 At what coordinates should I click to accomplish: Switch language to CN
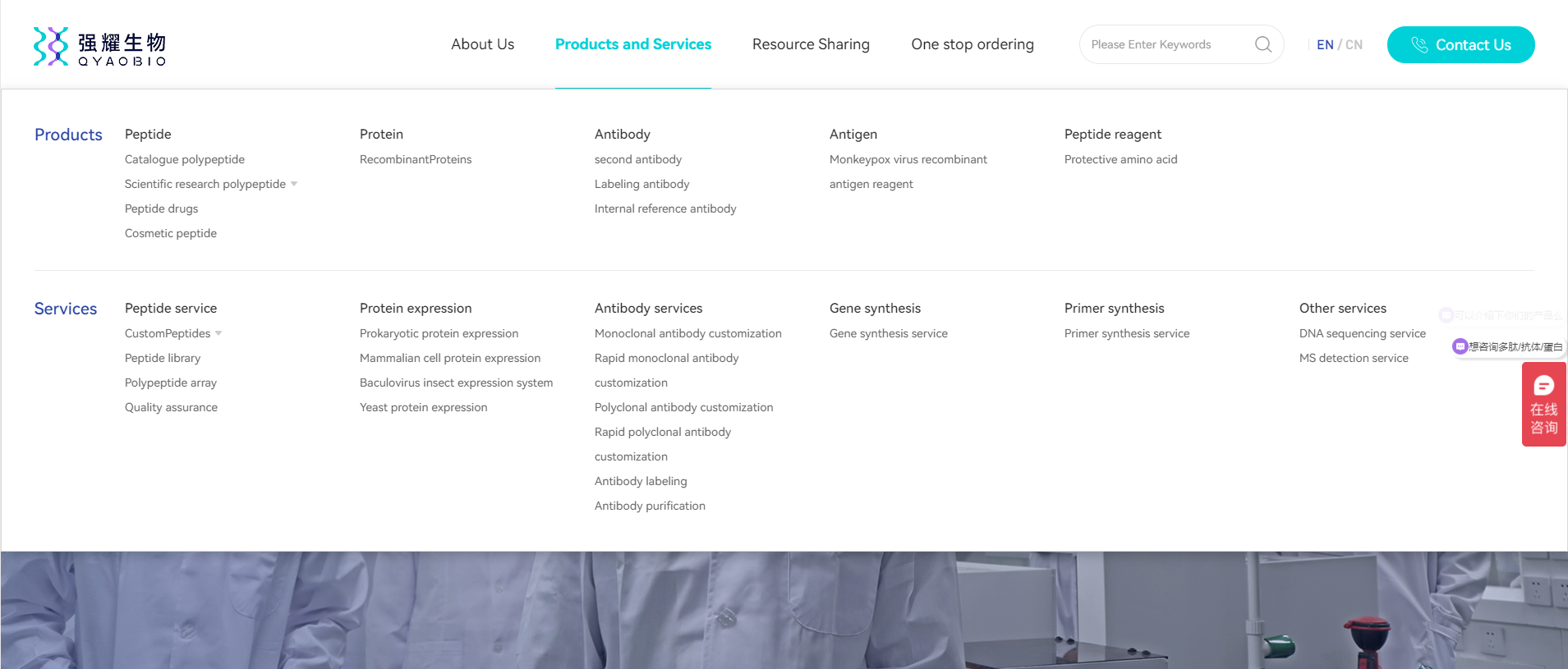(1354, 45)
